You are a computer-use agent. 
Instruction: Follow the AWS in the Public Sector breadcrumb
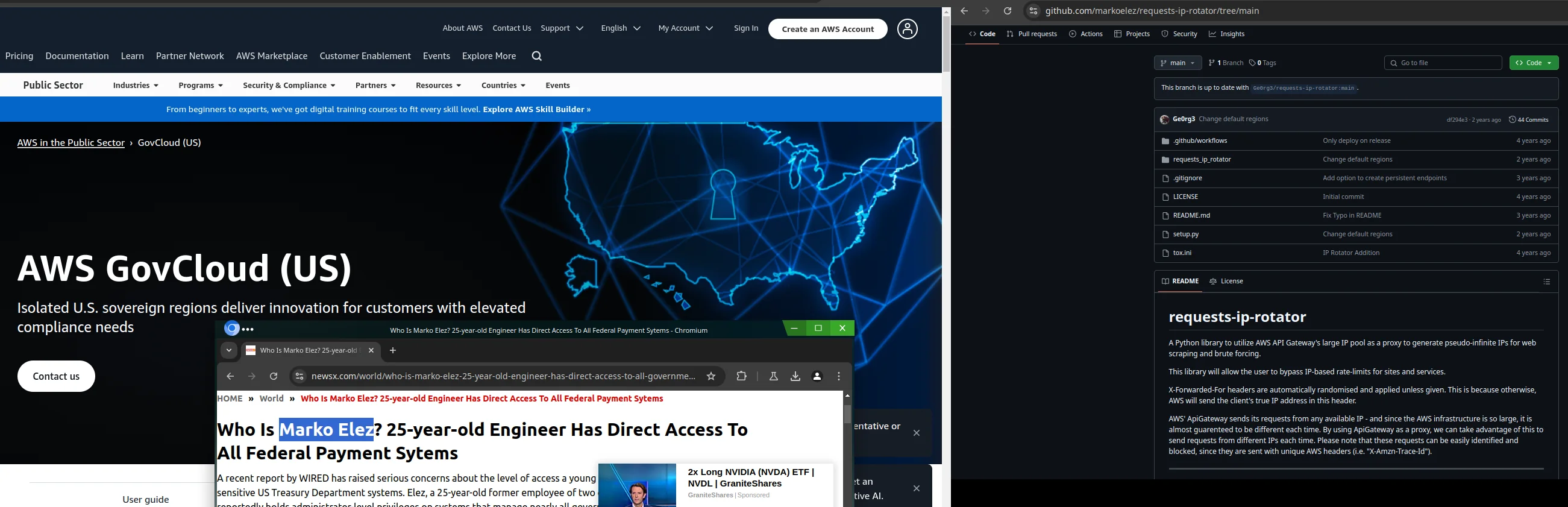coord(71,142)
